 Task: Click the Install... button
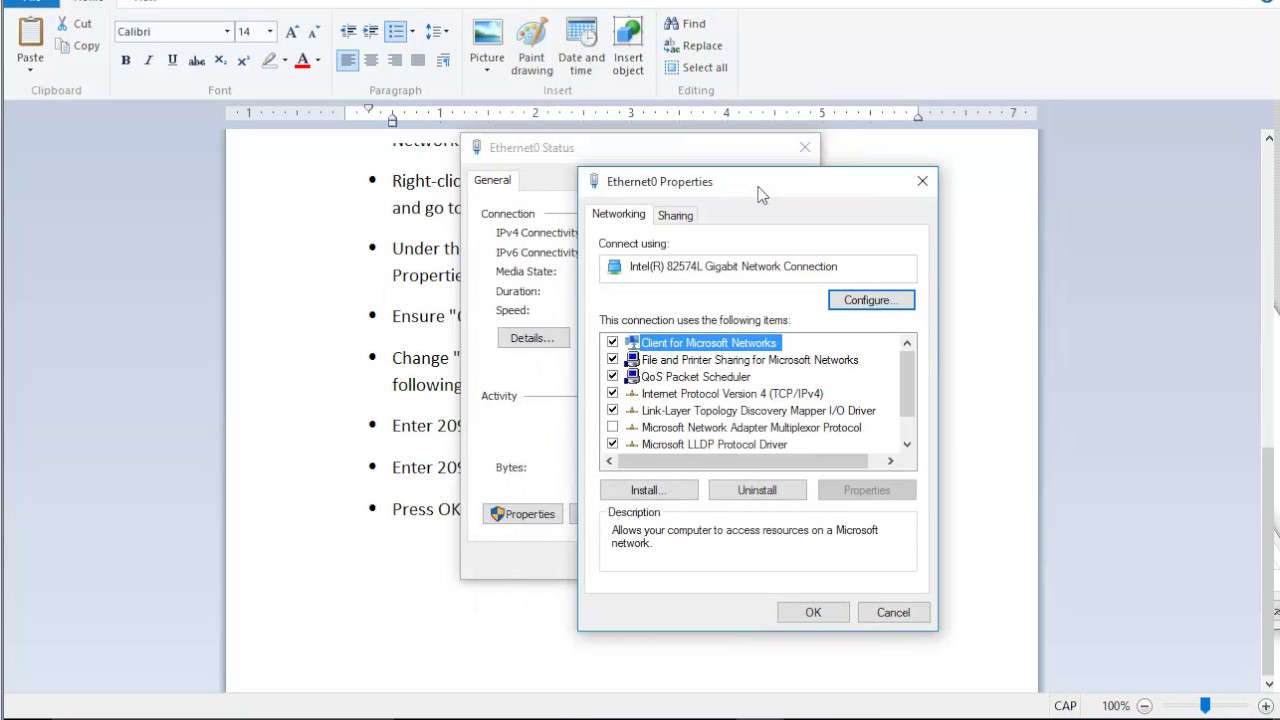[x=648, y=490]
